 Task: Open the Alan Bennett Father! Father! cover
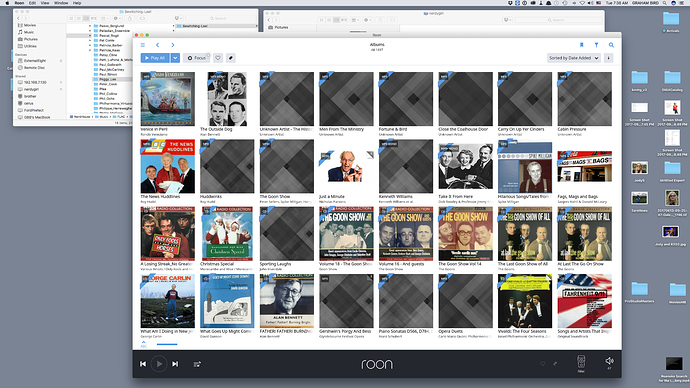point(287,301)
